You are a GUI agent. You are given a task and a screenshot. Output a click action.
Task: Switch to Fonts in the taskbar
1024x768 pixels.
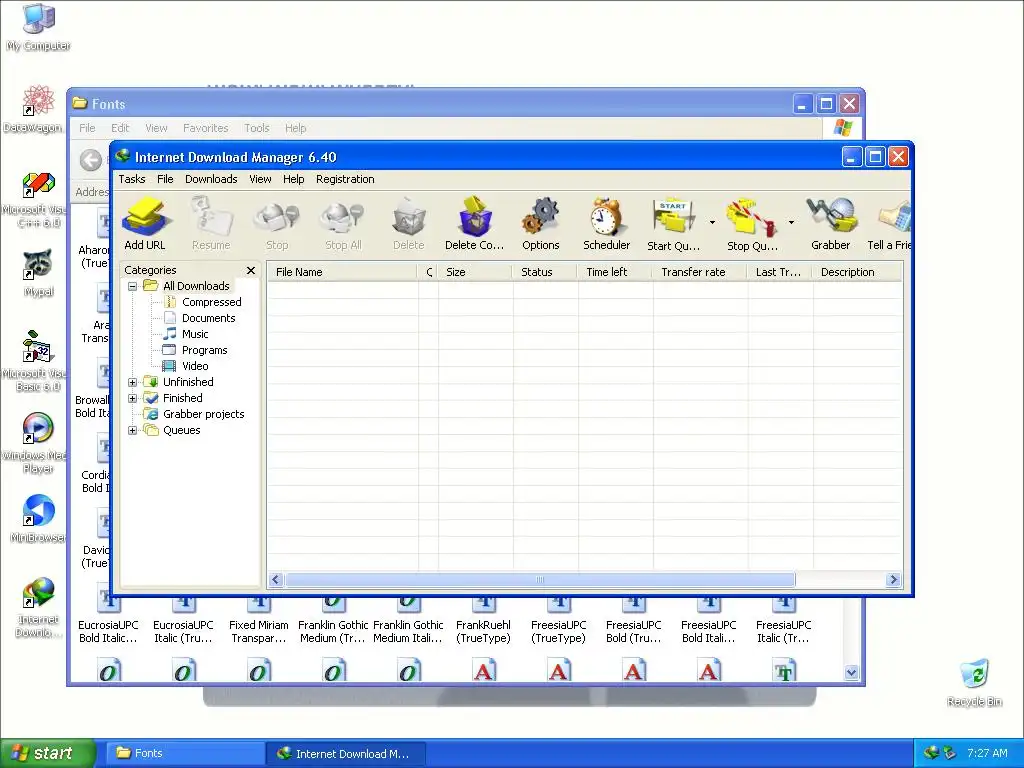185,754
